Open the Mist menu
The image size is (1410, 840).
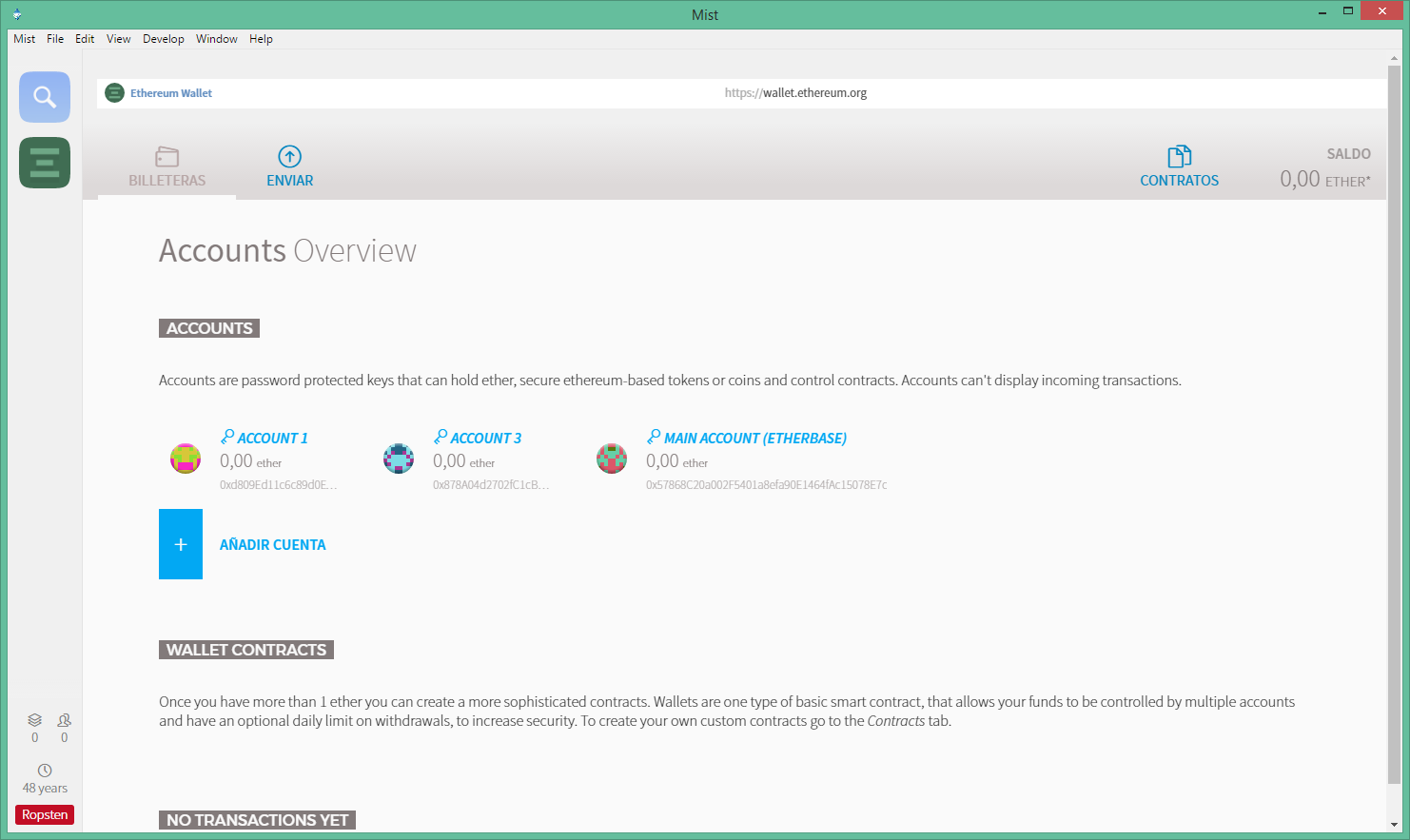pyautogui.click(x=25, y=39)
